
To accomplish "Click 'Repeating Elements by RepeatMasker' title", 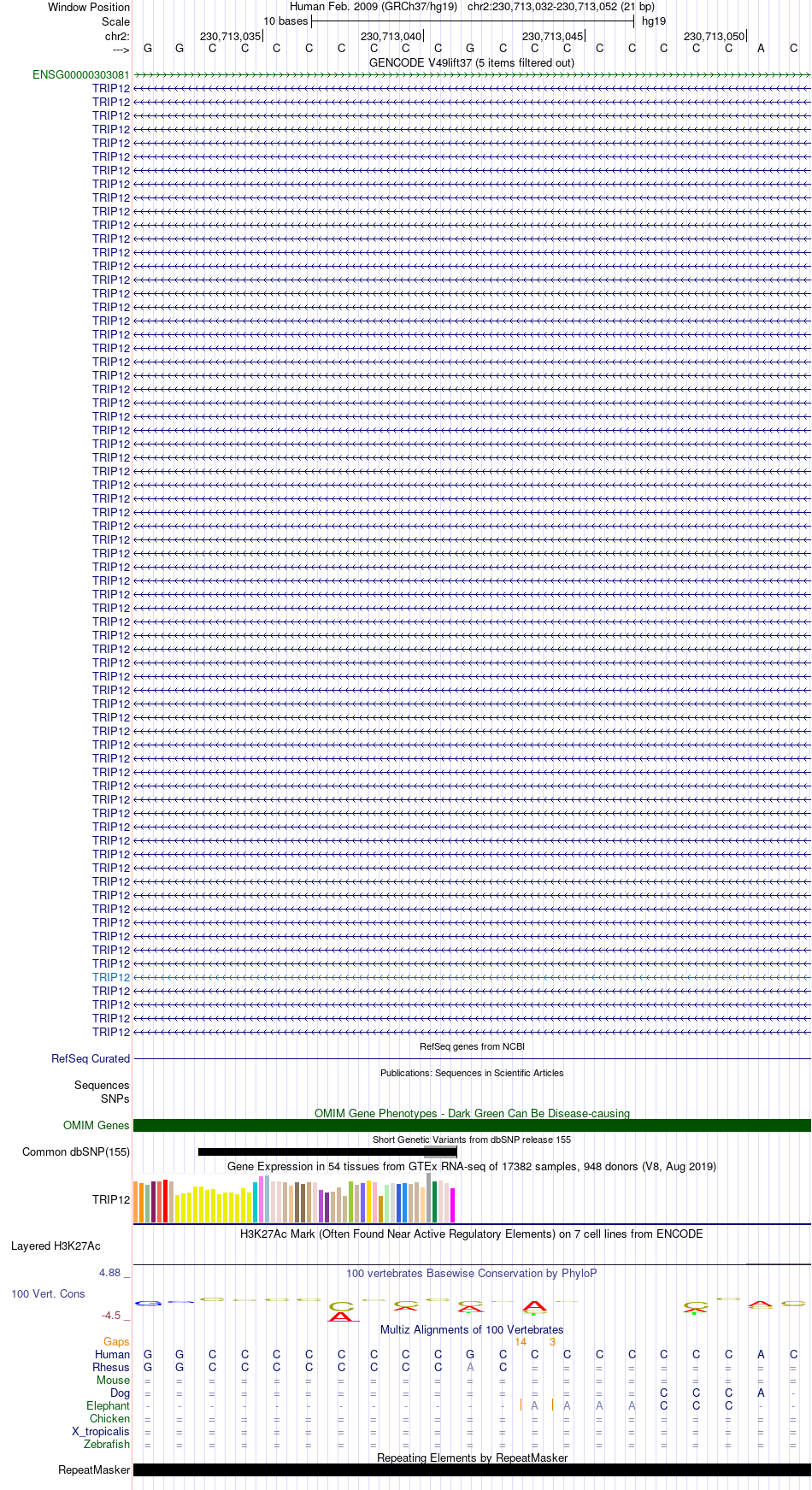I will pos(472,1458).
